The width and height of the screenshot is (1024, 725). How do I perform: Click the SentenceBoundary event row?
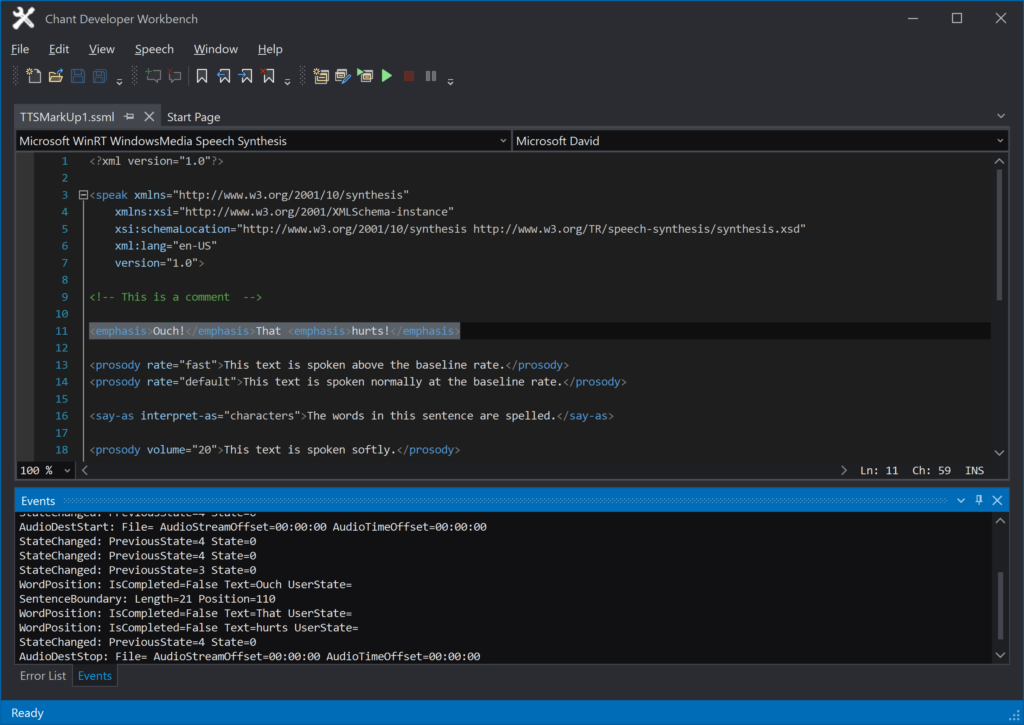coord(147,599)
